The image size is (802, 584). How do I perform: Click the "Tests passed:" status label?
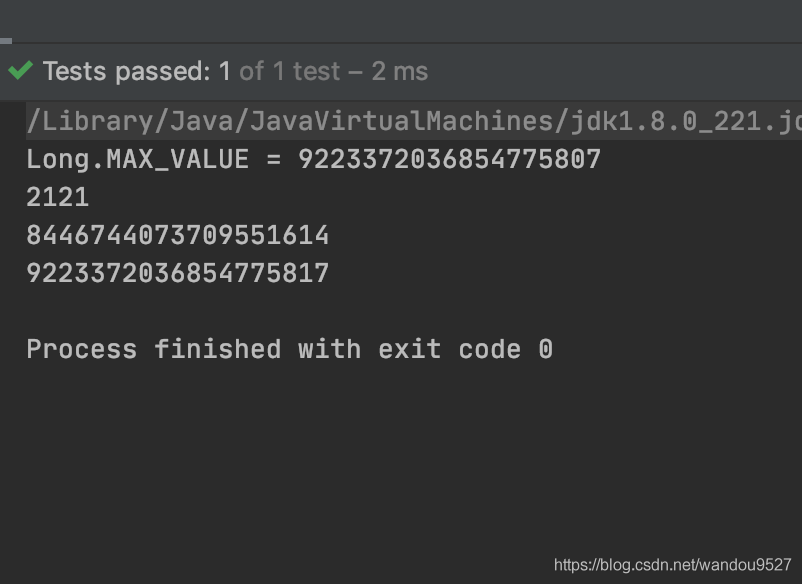pyautogui.click(x=127, y=72)
